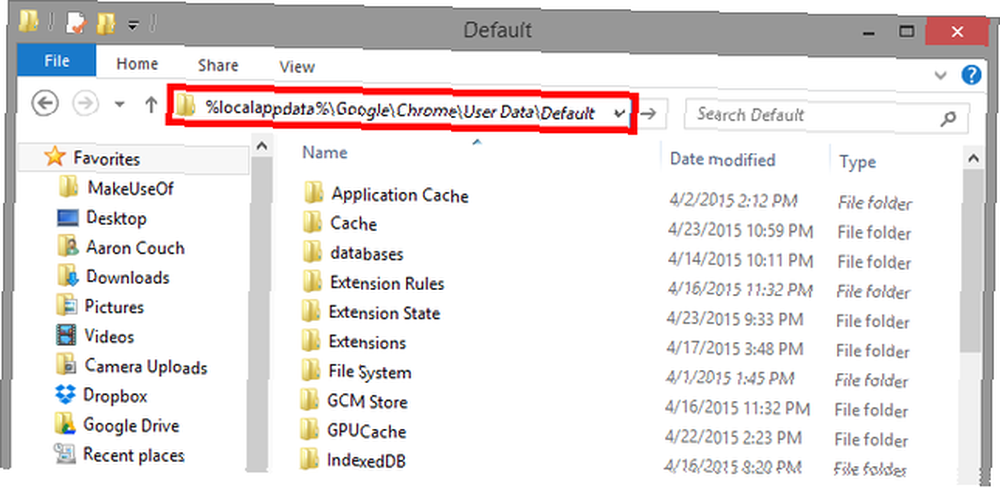Expand the address bar history dropdown

(x=618, y=114)
